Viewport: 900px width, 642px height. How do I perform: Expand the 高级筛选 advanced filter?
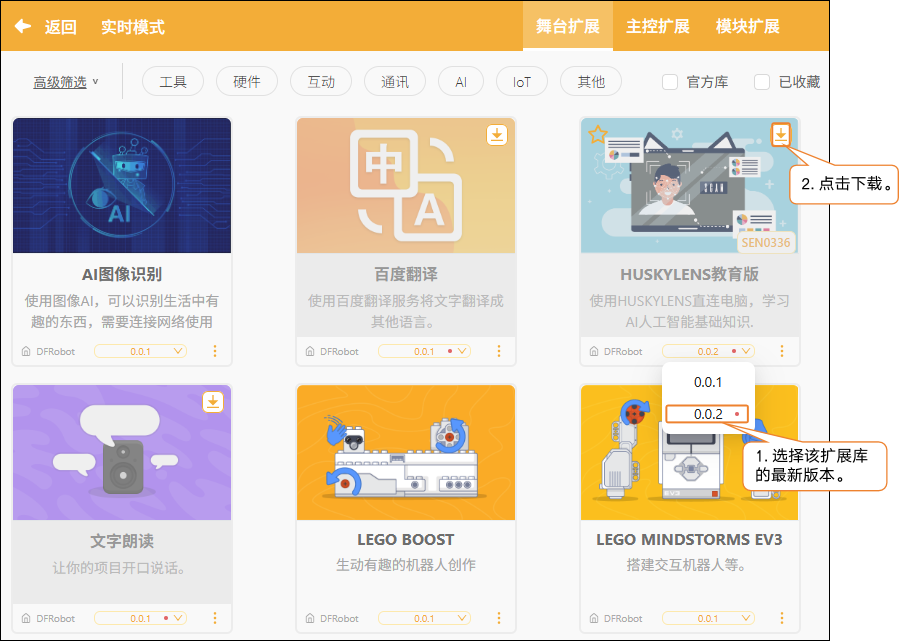point(65,82)
